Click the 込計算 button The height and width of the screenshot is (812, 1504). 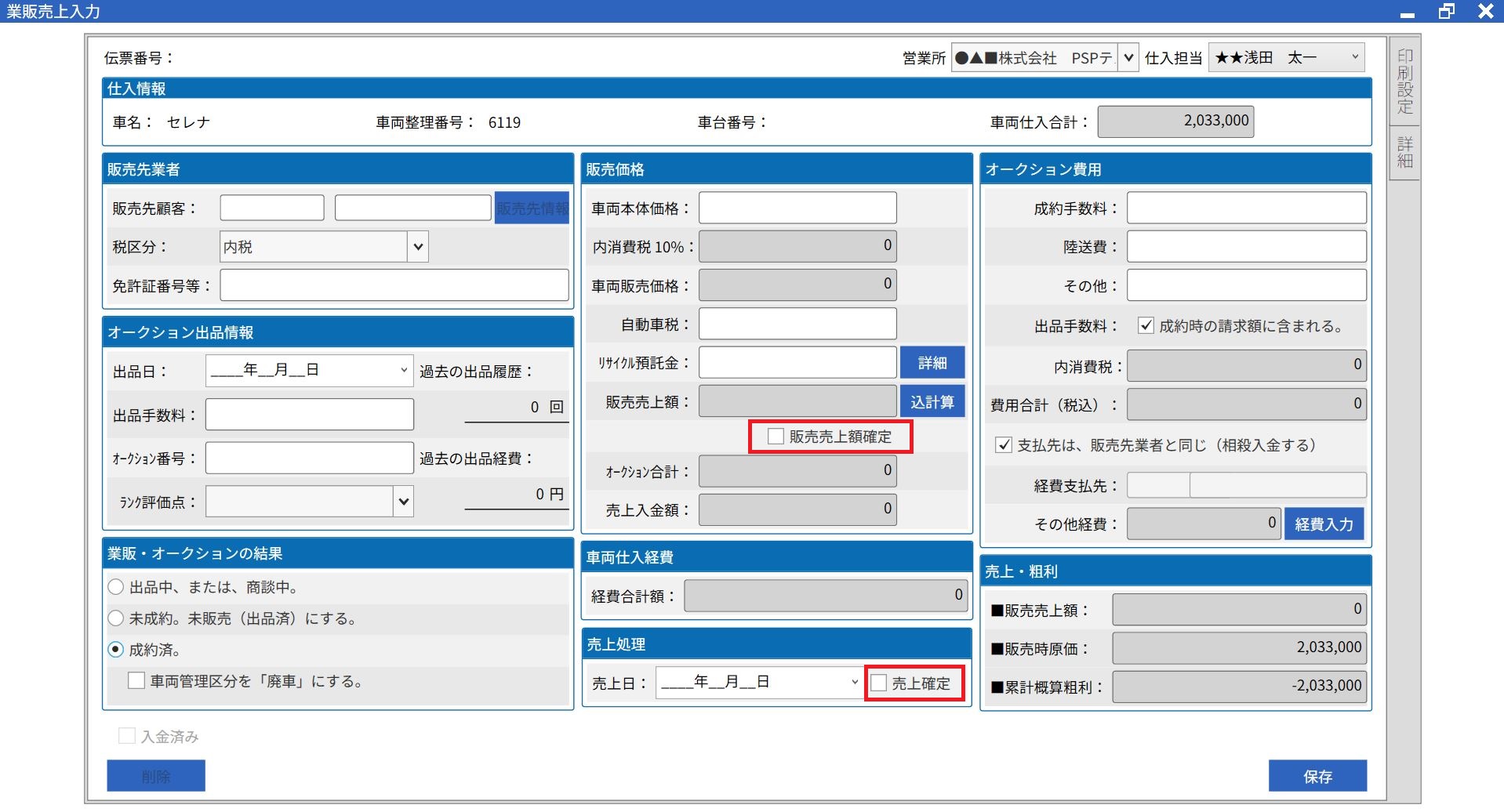[932, 402]
